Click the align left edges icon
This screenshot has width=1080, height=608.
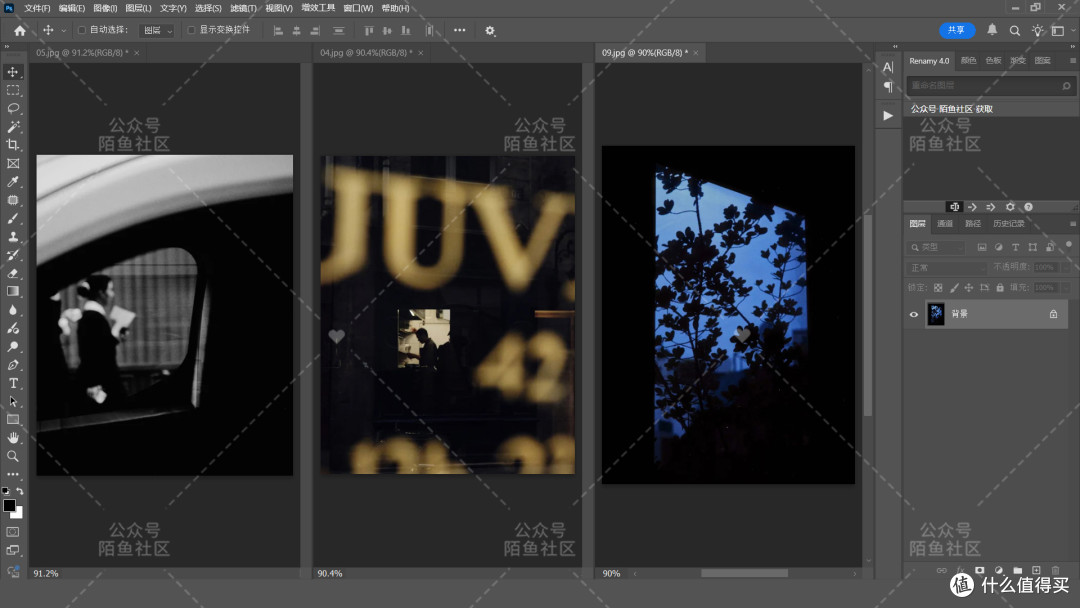[278, 30]
